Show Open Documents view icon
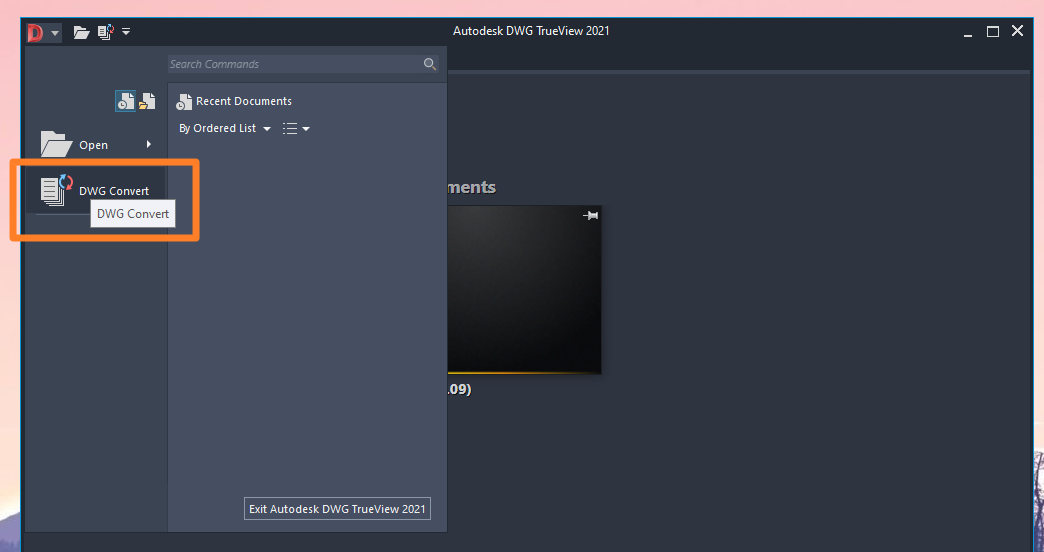Image resolution: width=1044 pixels, height=552 pixels. tap(147, 101)
